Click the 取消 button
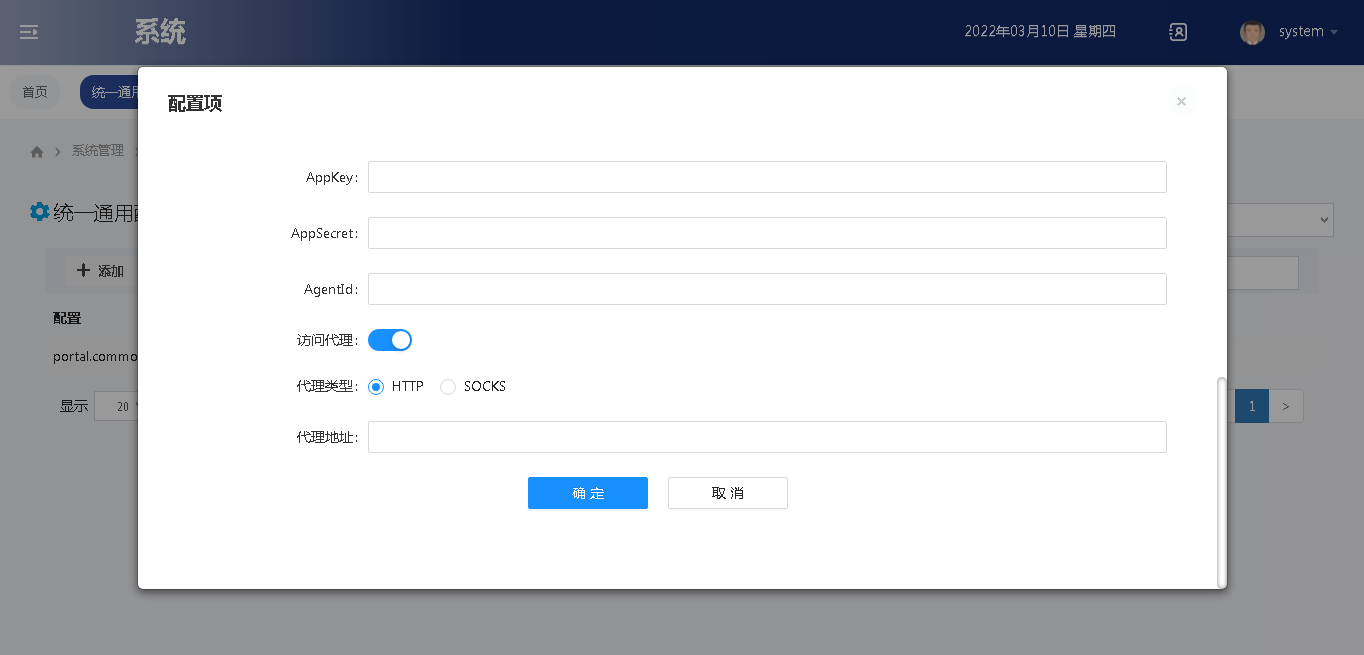The width and height of the screenshot is (1364, 655). coord(727,493)
